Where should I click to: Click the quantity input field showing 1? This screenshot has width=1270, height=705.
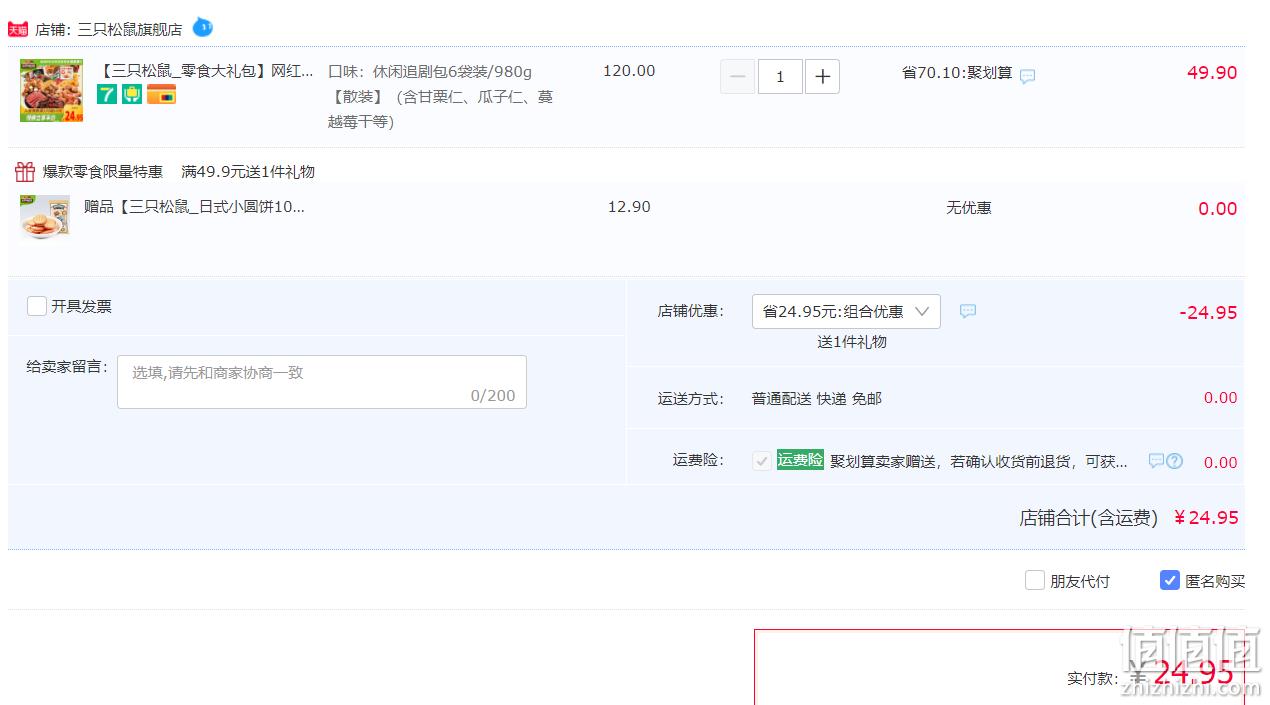coord(780,77)
